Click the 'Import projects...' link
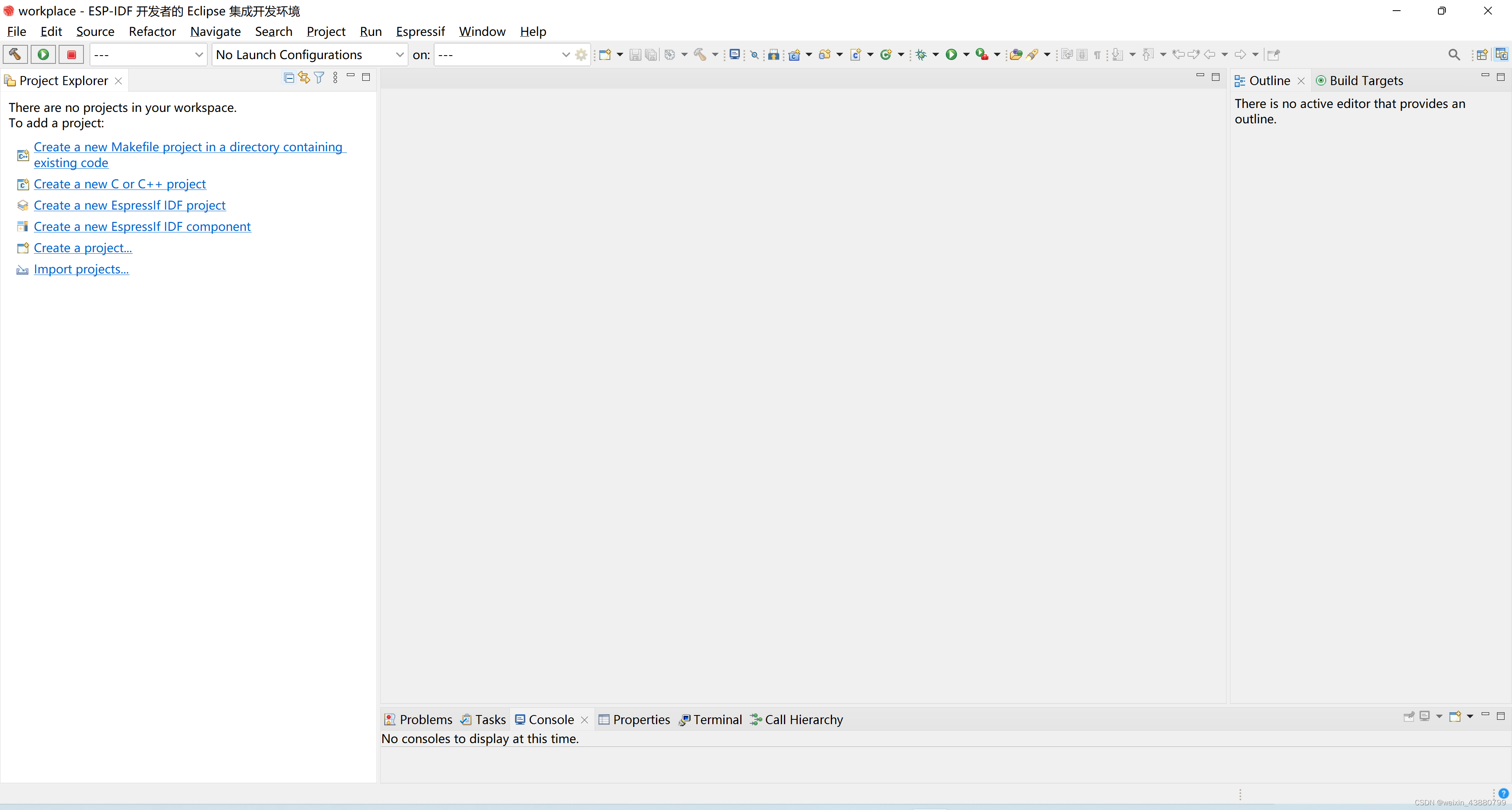Image resolution: width=1512 pixels, height=810 pixels. 81,269
